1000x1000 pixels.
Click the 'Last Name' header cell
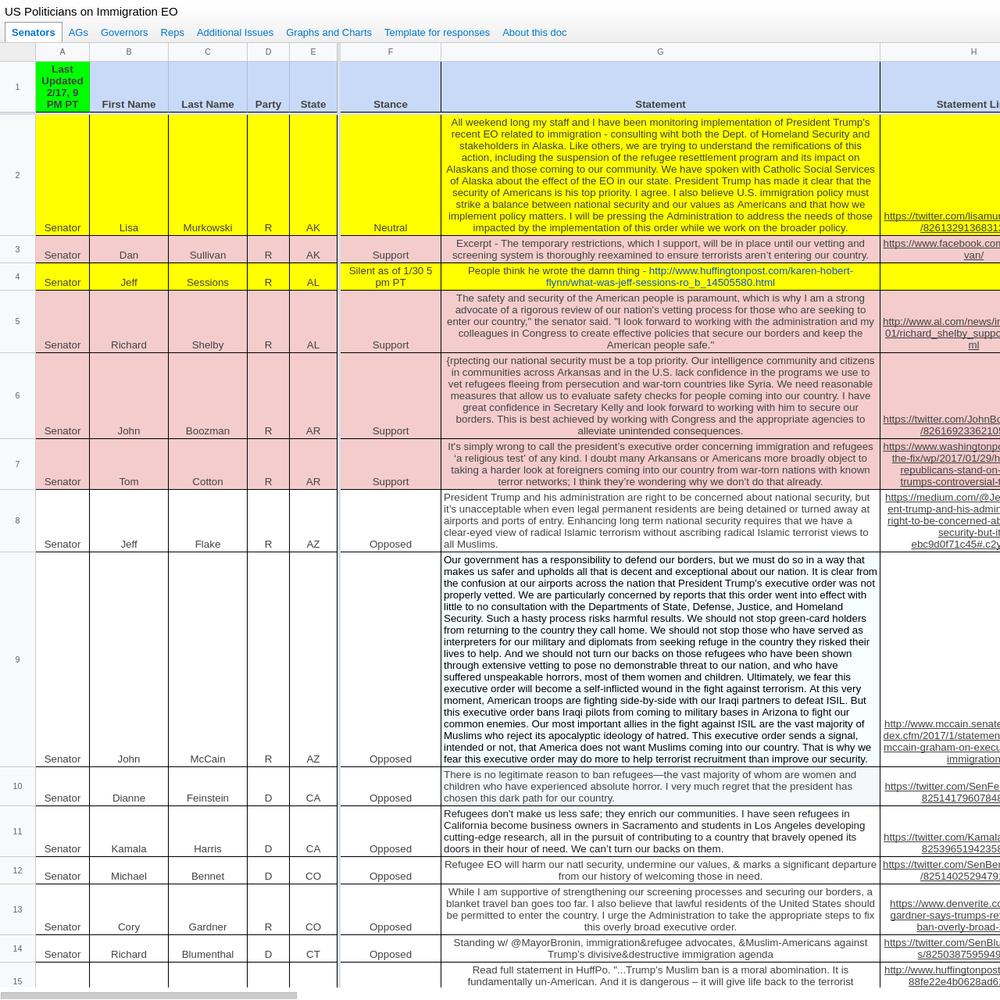(208, 87)
